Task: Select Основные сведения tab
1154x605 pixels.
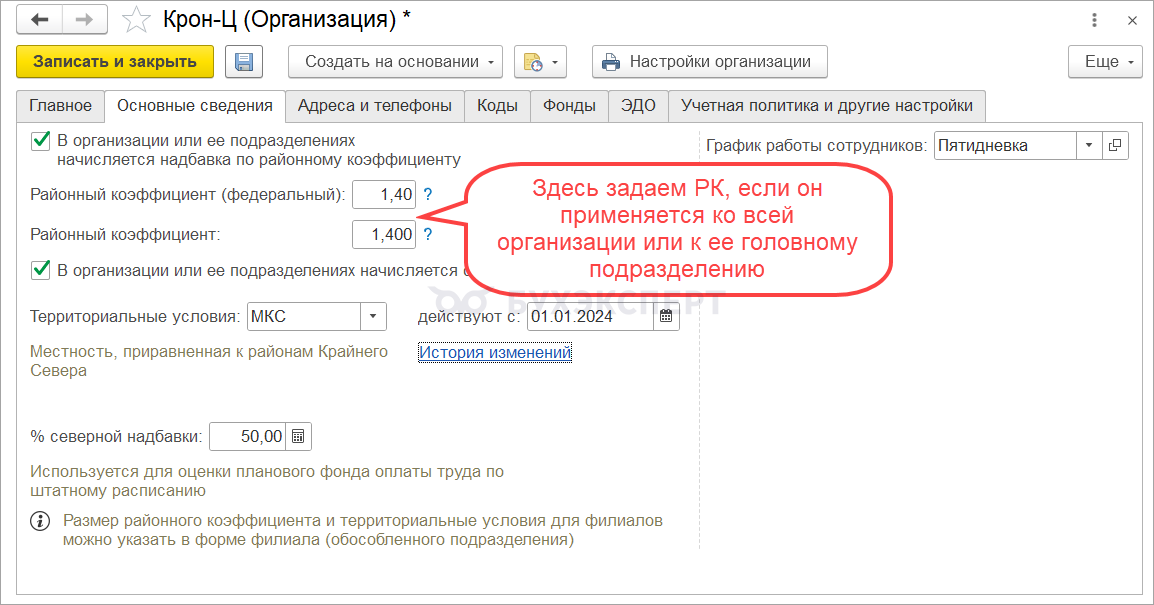Action: click(195, 106)
